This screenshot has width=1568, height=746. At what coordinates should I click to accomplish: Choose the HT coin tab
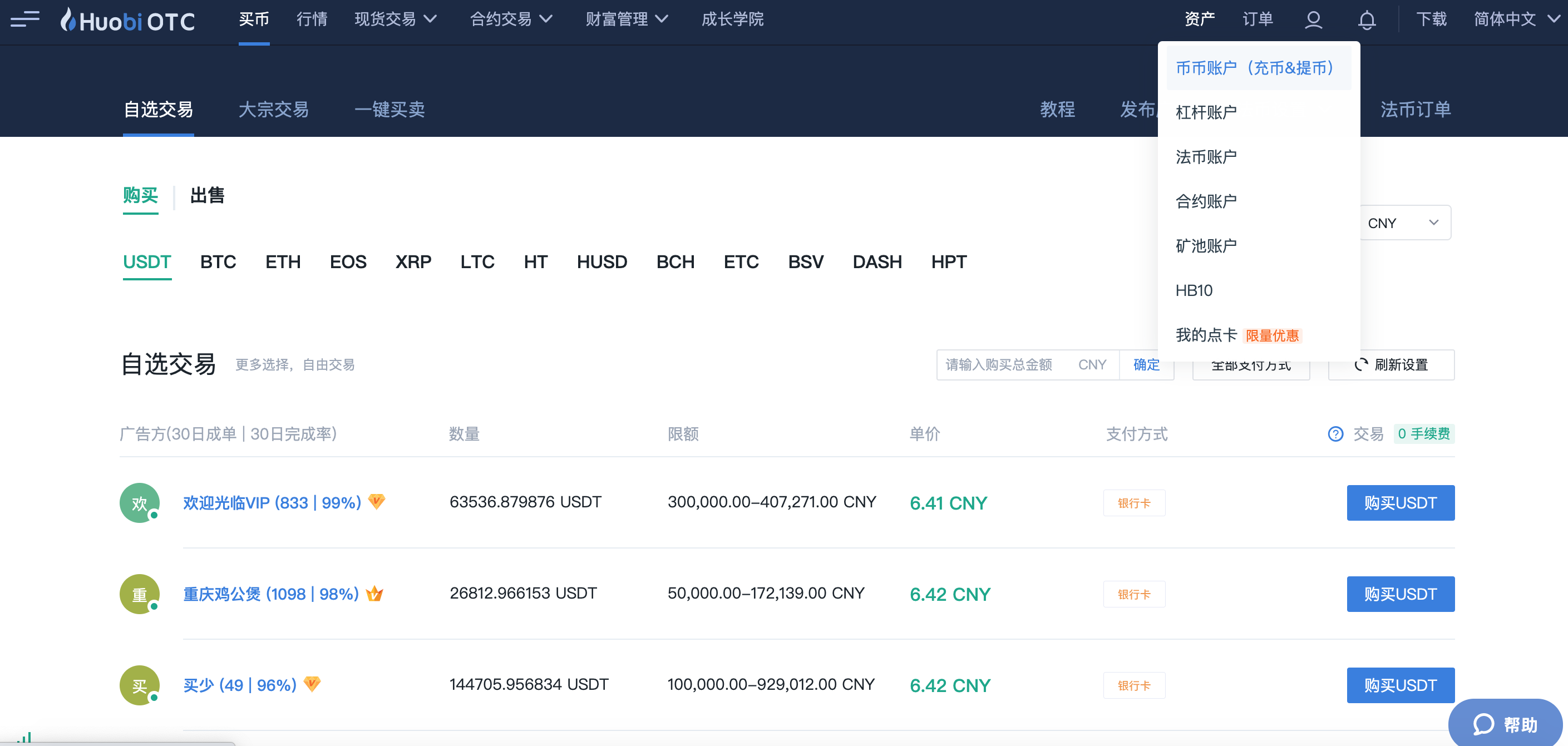(536, 262)
